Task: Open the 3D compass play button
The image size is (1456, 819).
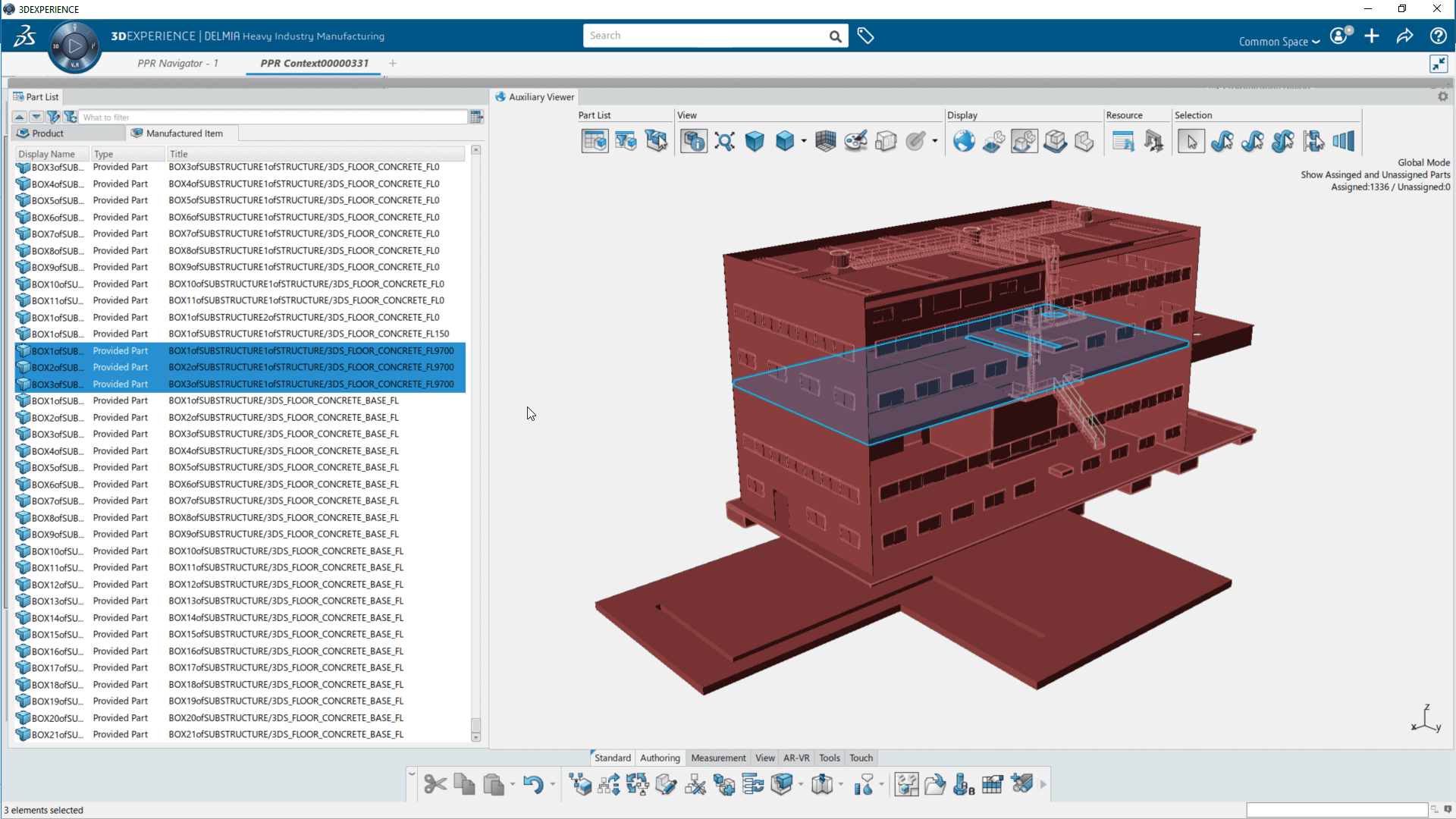Action: pyautogui.click(x=74, y=47)
